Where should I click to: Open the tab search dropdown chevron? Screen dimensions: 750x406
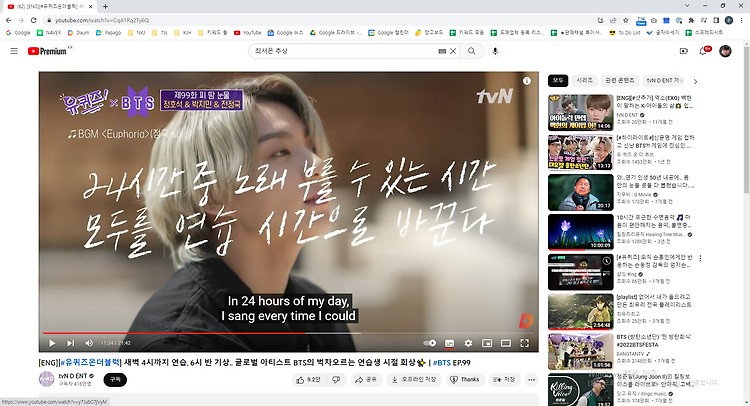(x=687, y=6)
